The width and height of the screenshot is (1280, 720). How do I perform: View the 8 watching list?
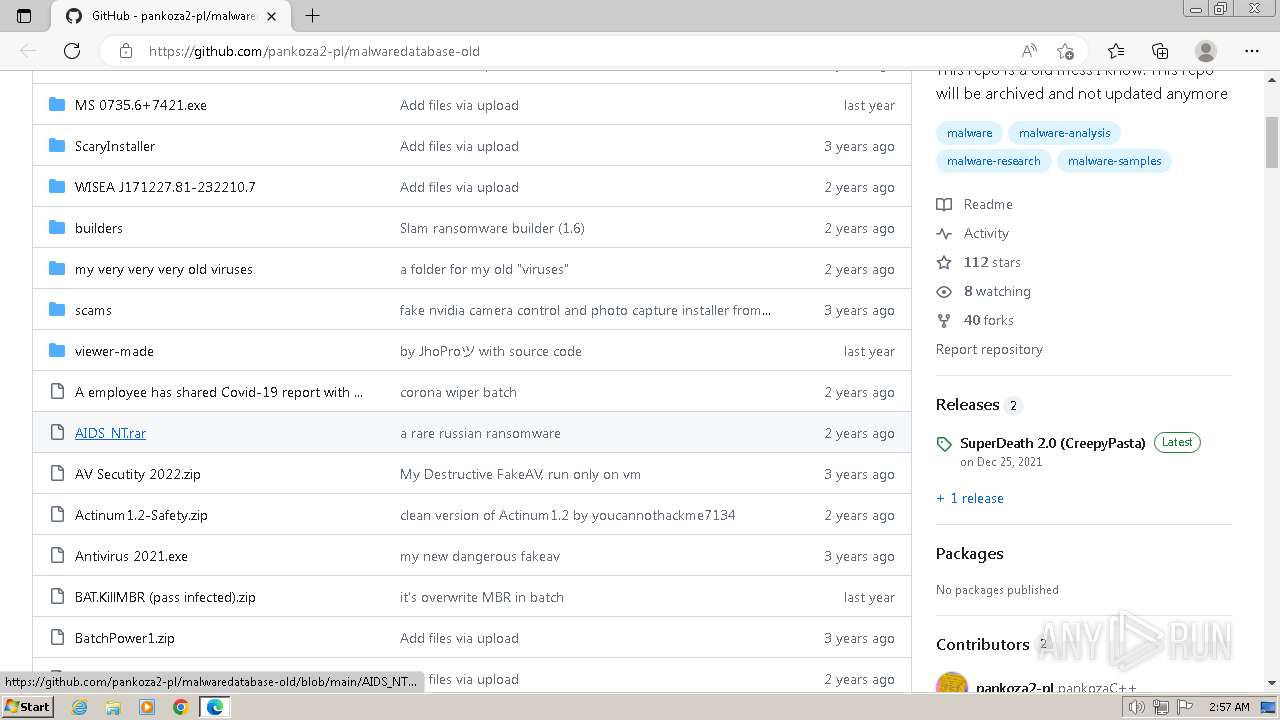(997, 291)
